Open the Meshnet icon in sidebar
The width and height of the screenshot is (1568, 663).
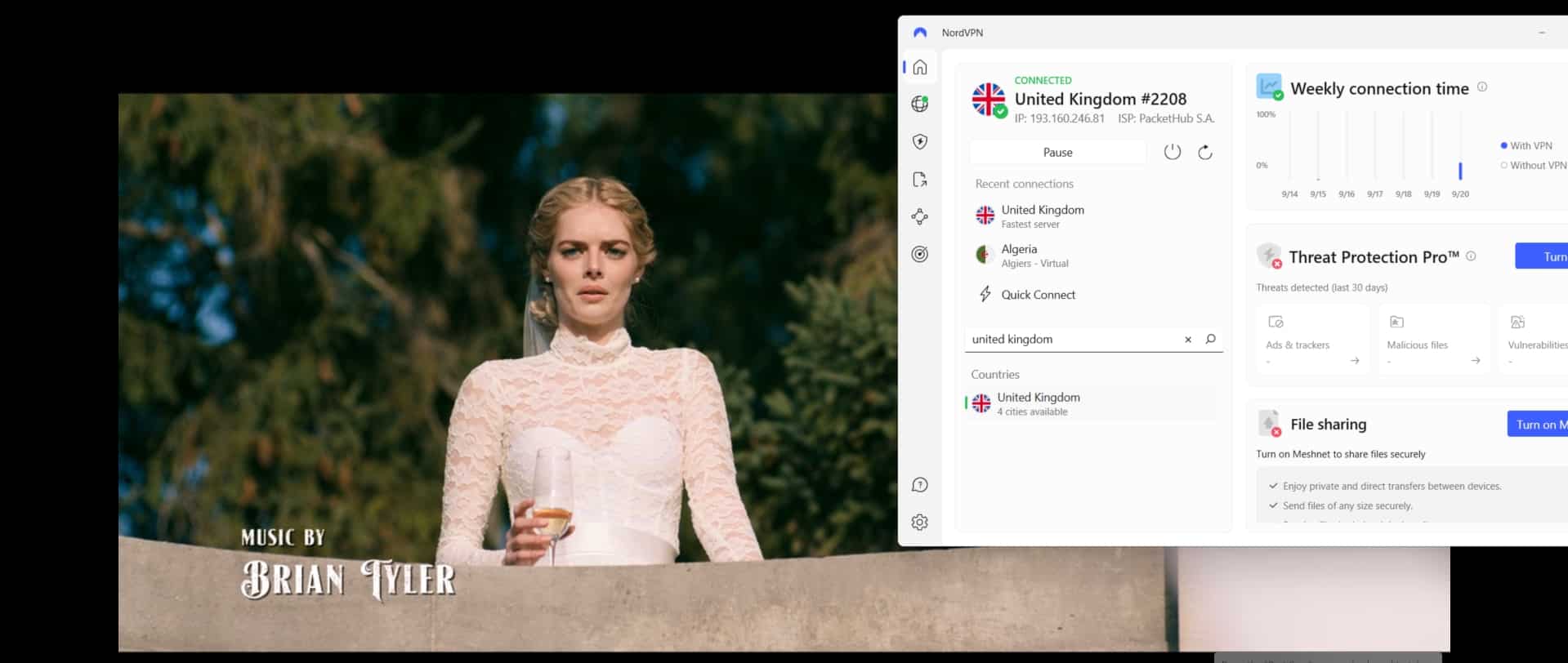click(920, 216)
